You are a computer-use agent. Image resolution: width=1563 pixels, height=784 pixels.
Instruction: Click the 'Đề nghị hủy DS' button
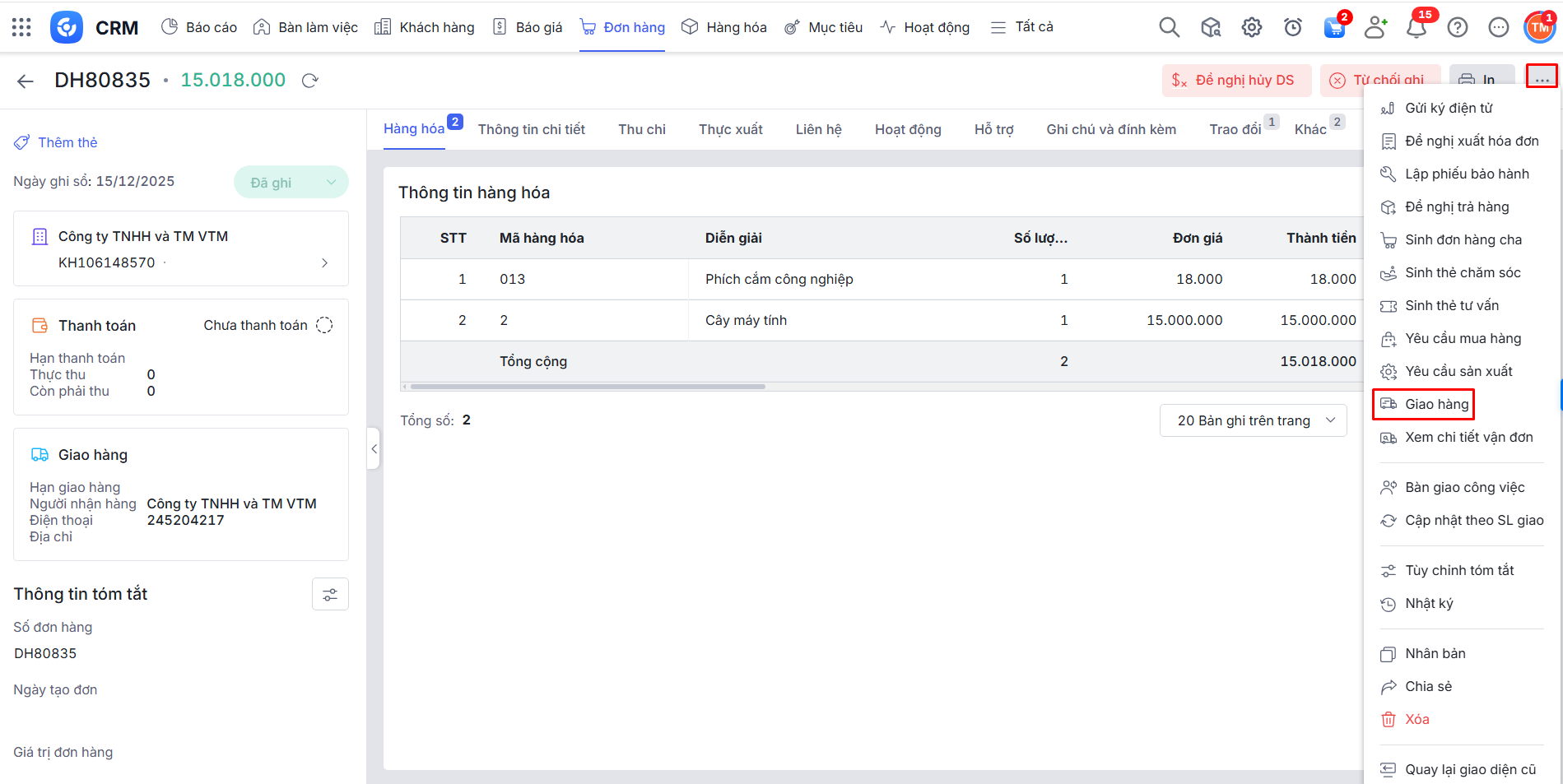(x=1233, y=81)
